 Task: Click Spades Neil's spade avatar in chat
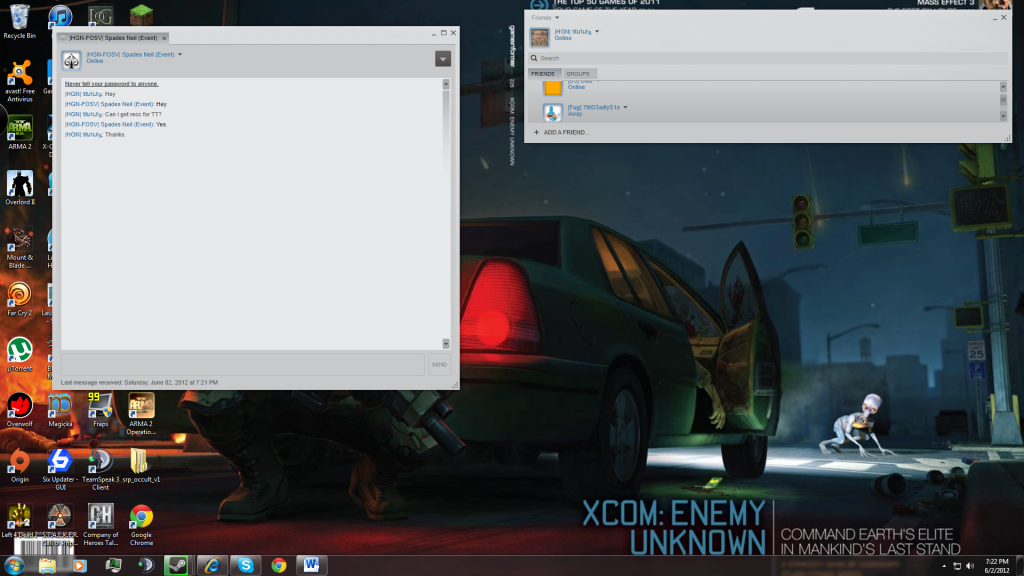coord(71,59)
